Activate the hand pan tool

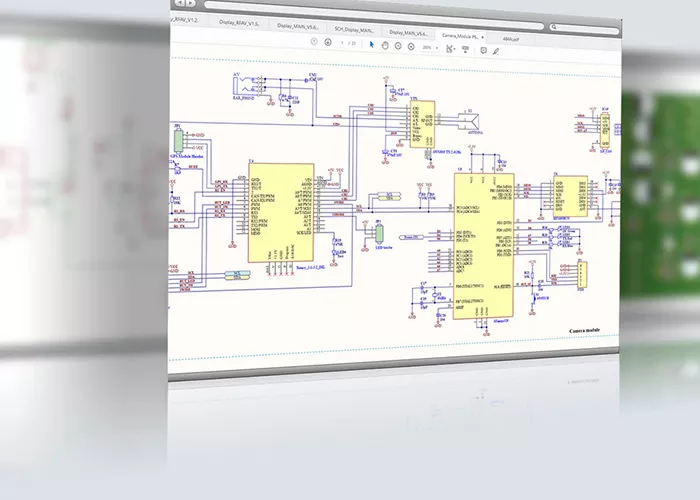pyautogui.click(x=385, y=45)
